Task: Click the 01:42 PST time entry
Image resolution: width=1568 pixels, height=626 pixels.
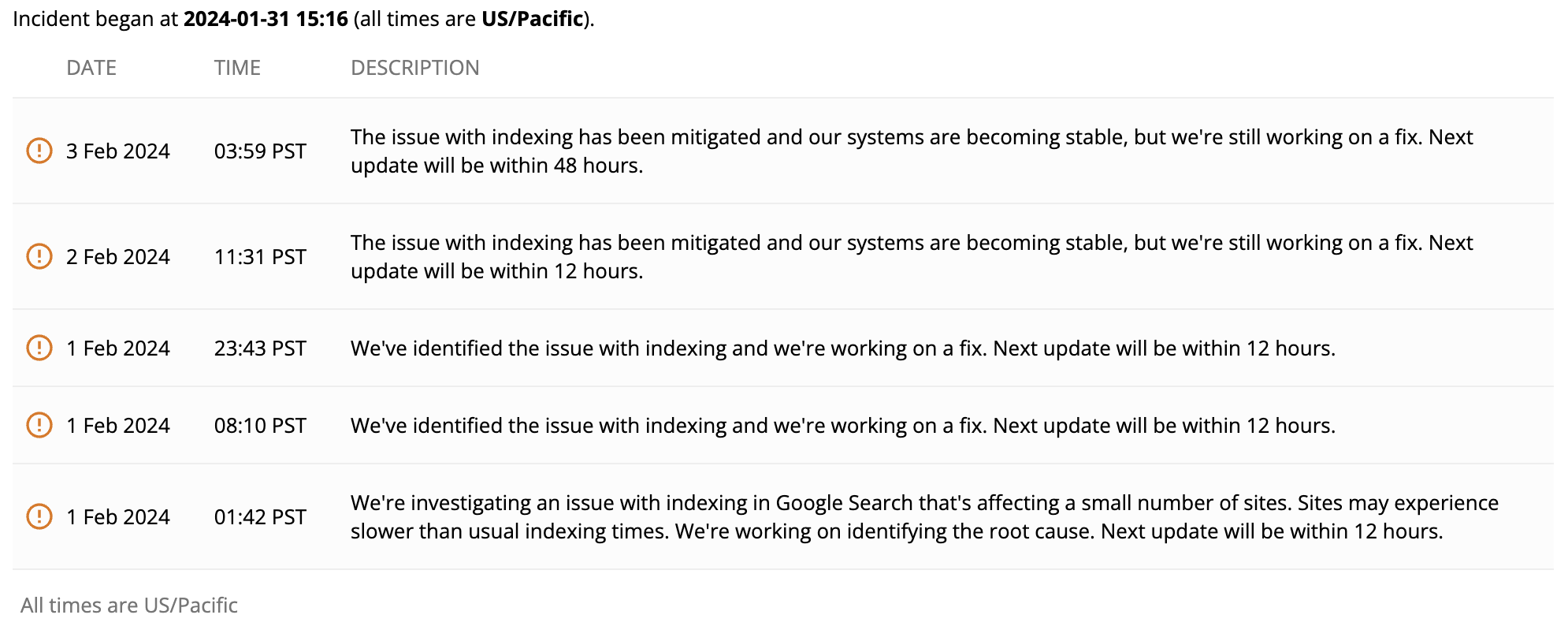Action: pos(260,517)
